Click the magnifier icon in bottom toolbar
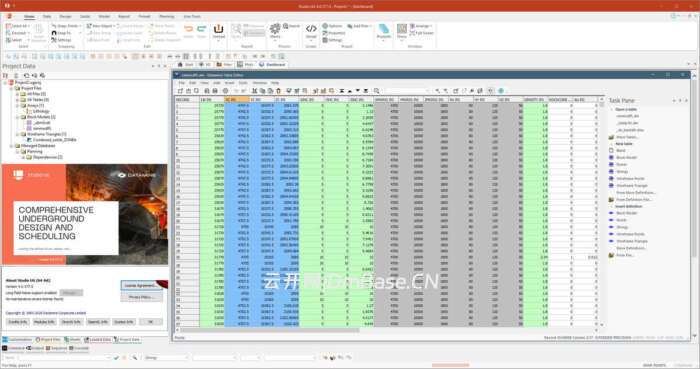 click(x=134, y=357)
